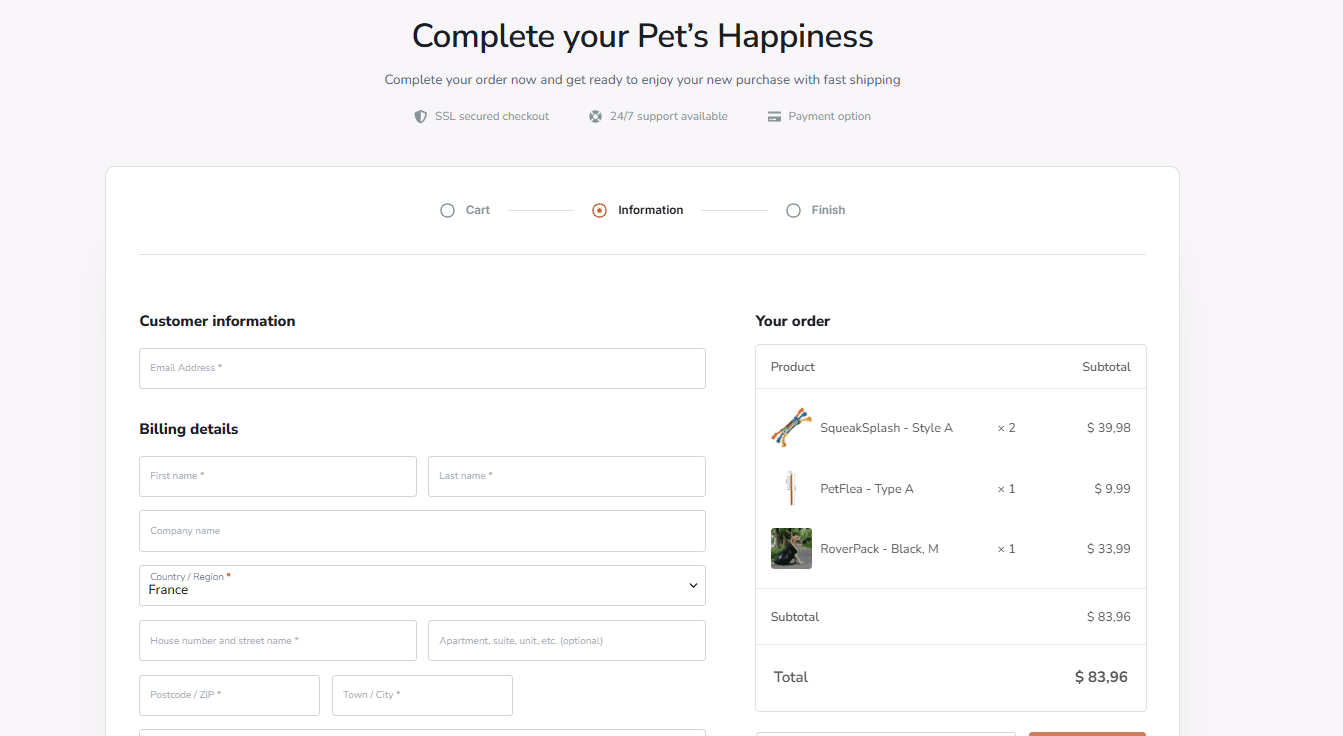
Task: Select the Information step radio button
Action: (x=599, y=210)
